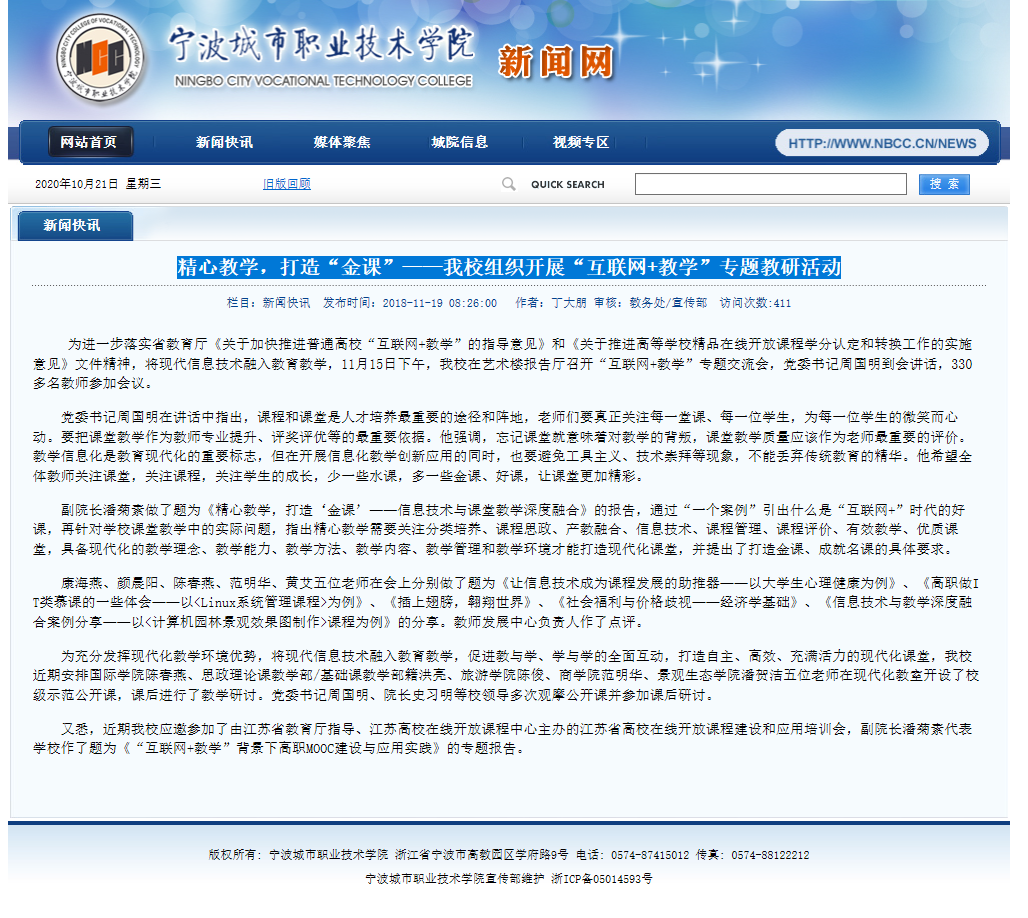Click the 新闻网 banner text
Viewport: 1028px width, 918px height.
tap(556, 62)
